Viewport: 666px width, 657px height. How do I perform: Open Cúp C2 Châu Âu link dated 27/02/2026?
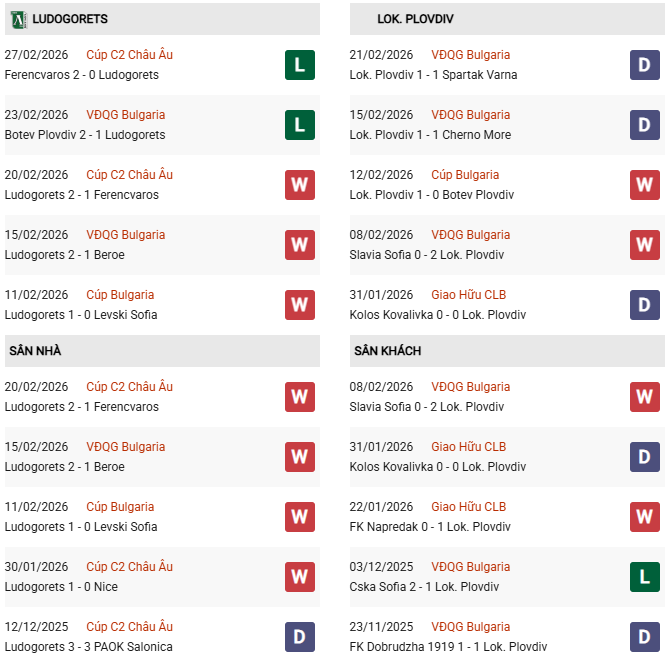click(129, 55)
